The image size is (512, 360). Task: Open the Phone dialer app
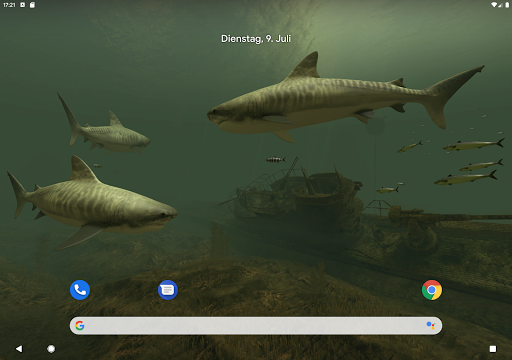(80, 290)
